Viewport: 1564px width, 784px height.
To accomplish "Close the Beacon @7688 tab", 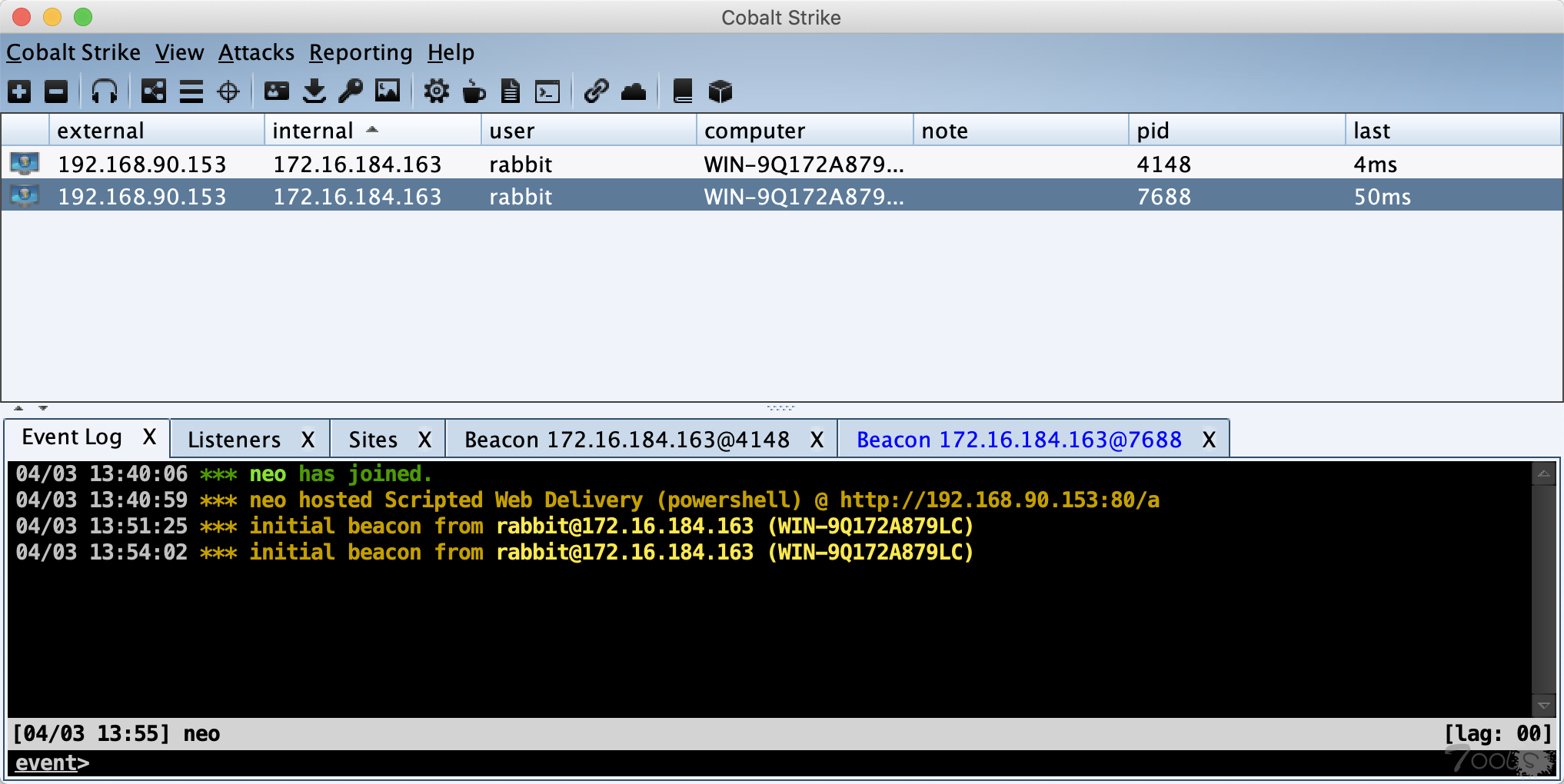I will [1210, 440].
